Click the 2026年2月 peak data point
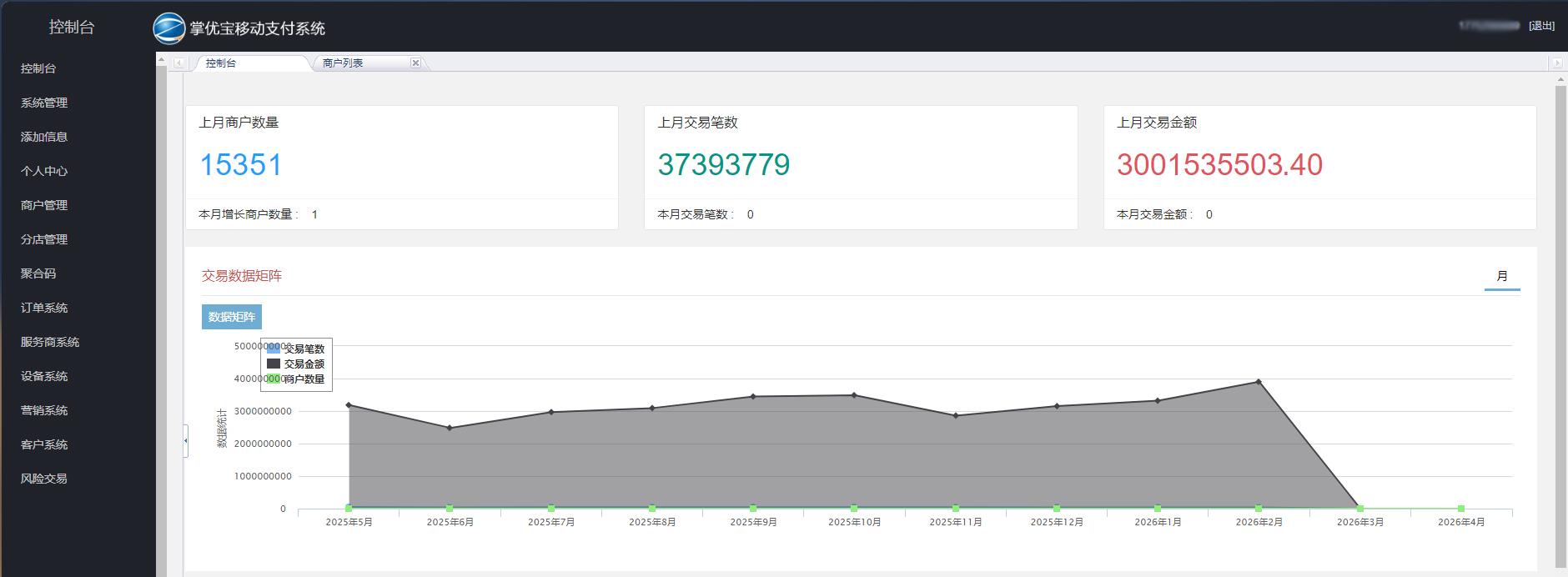The height and width of the screenshot is (577, 1568). (1259, 382)
